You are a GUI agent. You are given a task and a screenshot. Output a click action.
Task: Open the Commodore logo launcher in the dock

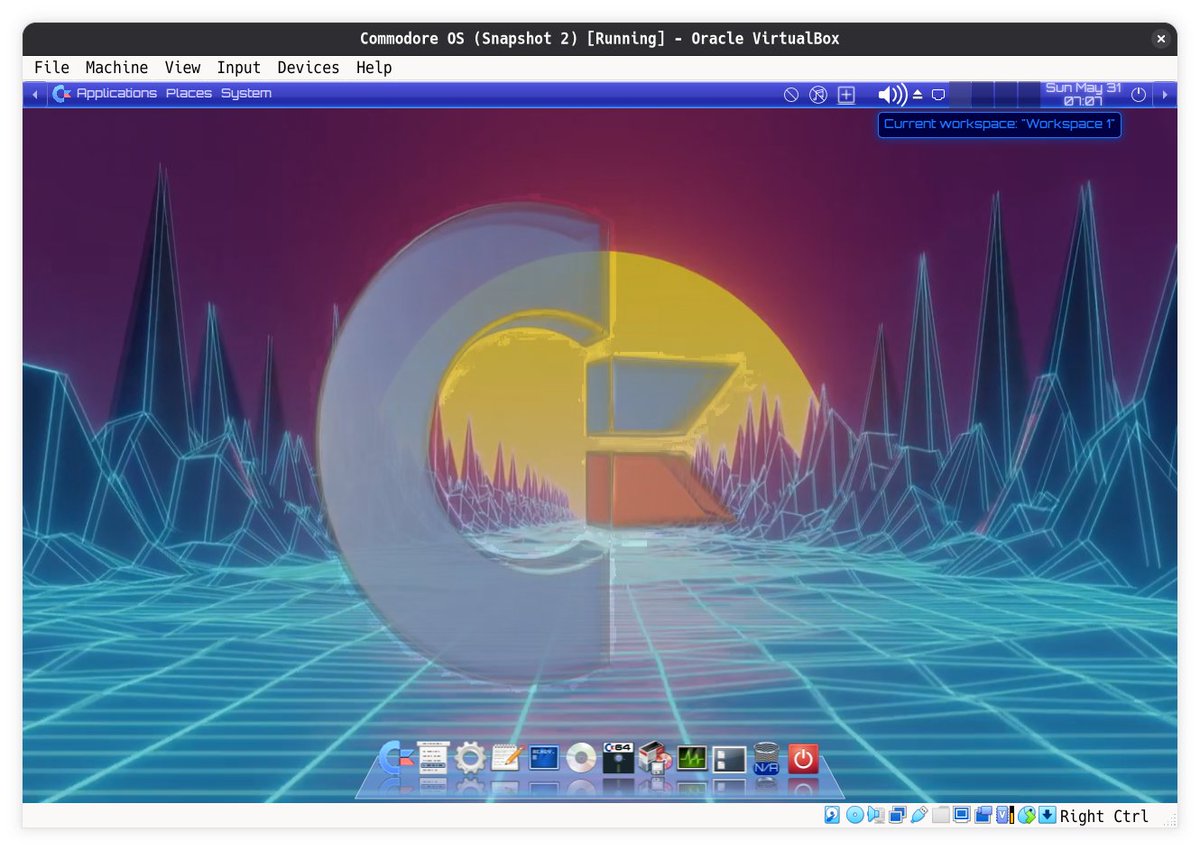(398, 758)
